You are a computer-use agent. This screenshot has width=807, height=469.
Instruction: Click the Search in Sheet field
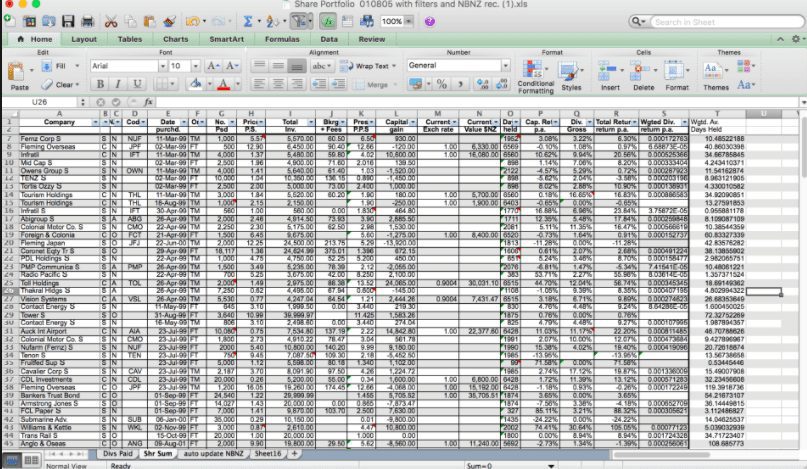pos(725,22)
